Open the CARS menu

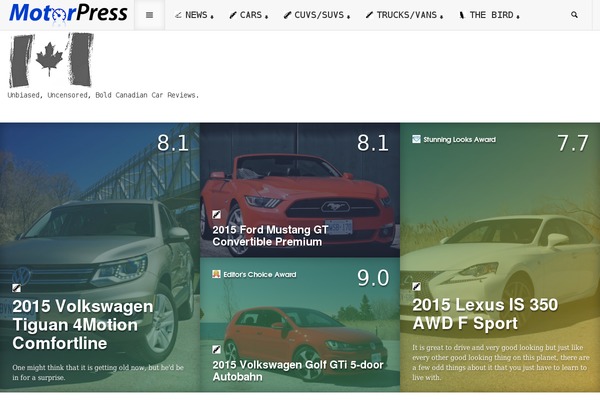coord(249,15)
